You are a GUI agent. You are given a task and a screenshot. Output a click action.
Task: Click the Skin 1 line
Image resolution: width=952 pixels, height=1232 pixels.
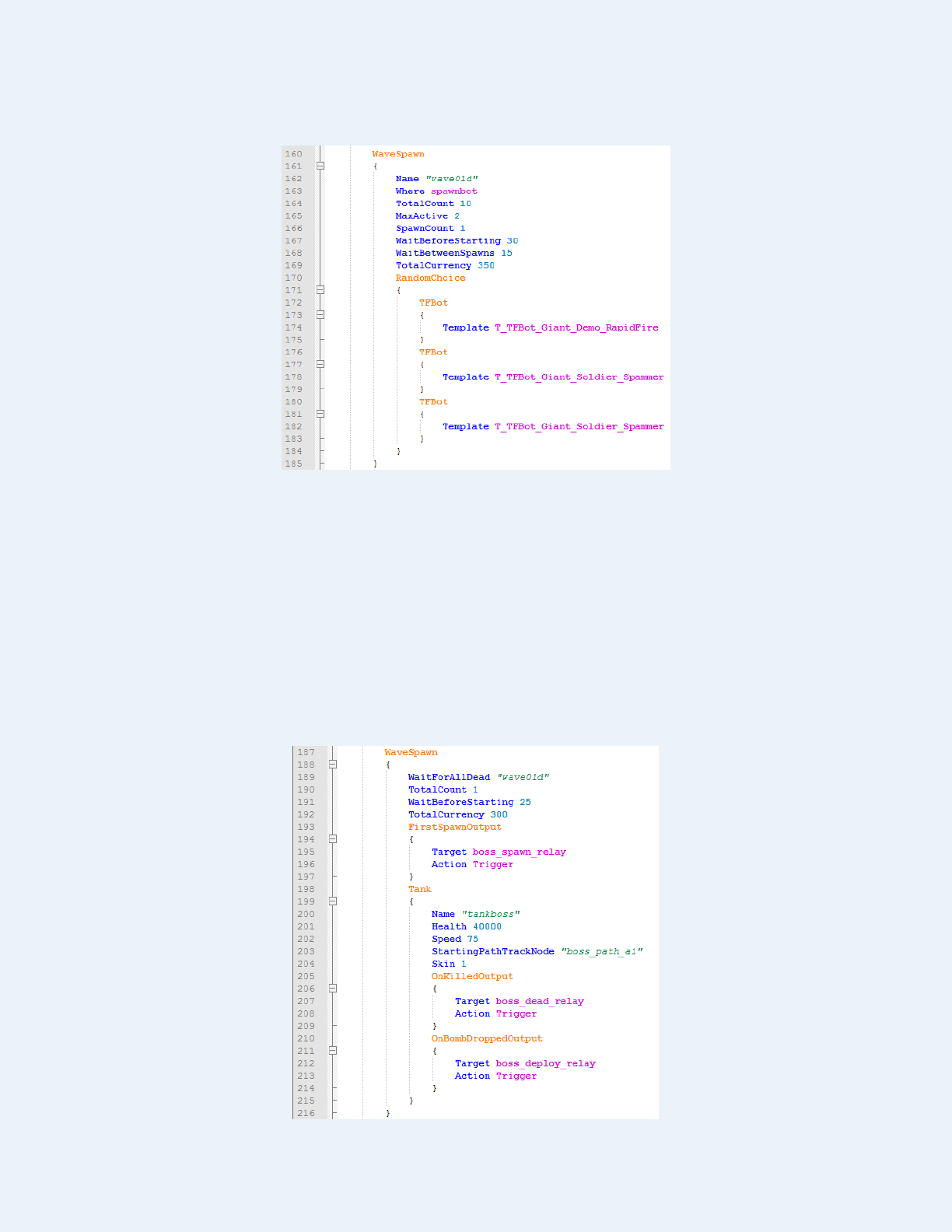[450, 964]
